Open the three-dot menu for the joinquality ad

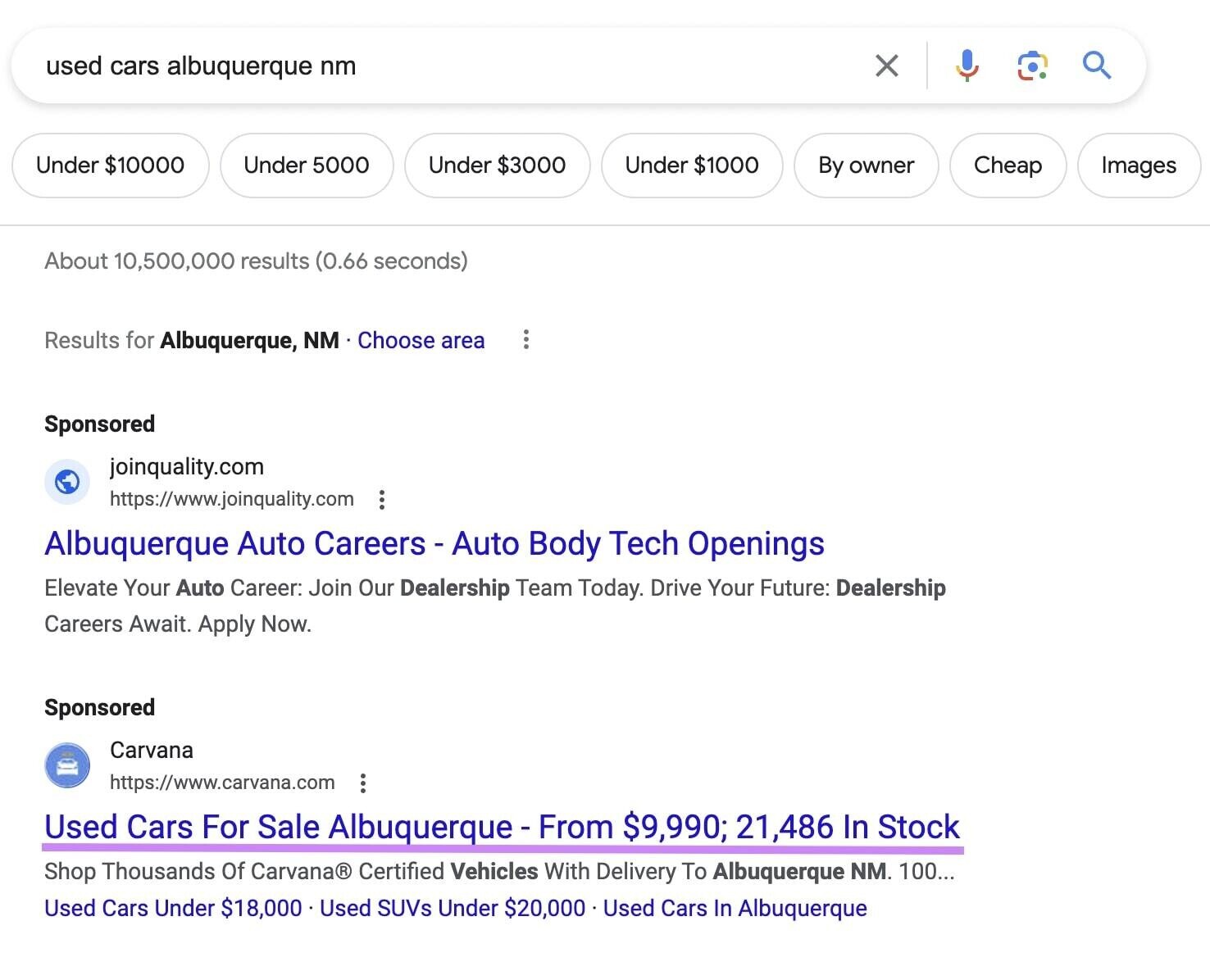click(x=382, y=499)
